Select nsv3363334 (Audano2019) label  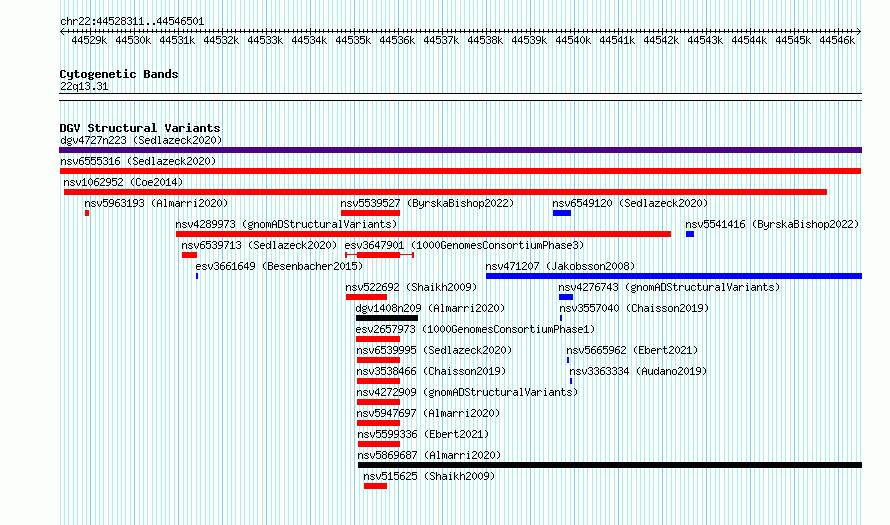[639, 371]
